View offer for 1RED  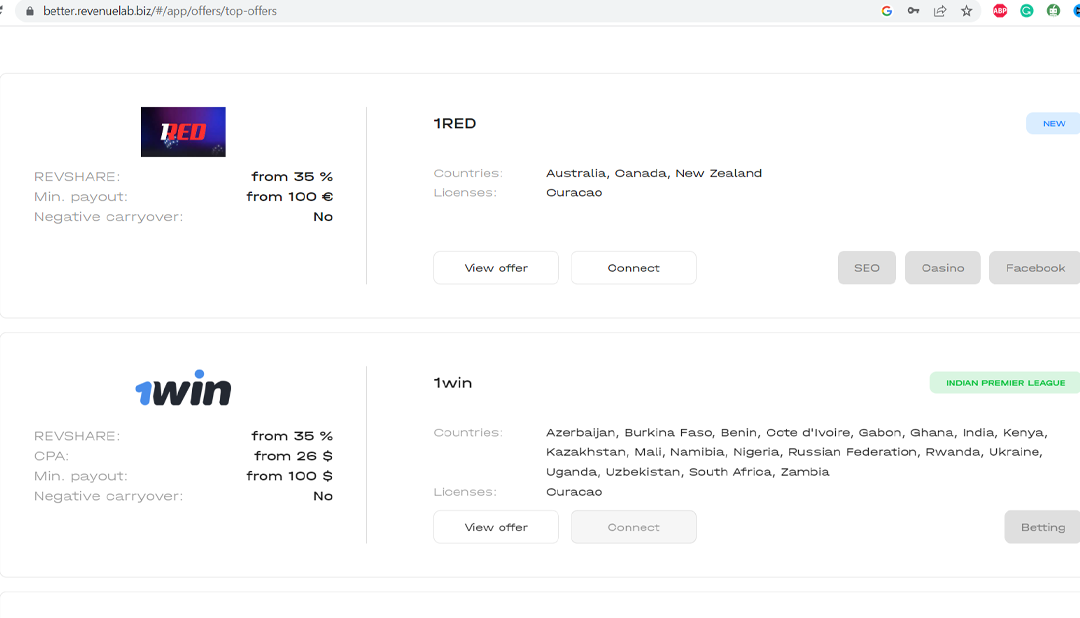(496, 268)
